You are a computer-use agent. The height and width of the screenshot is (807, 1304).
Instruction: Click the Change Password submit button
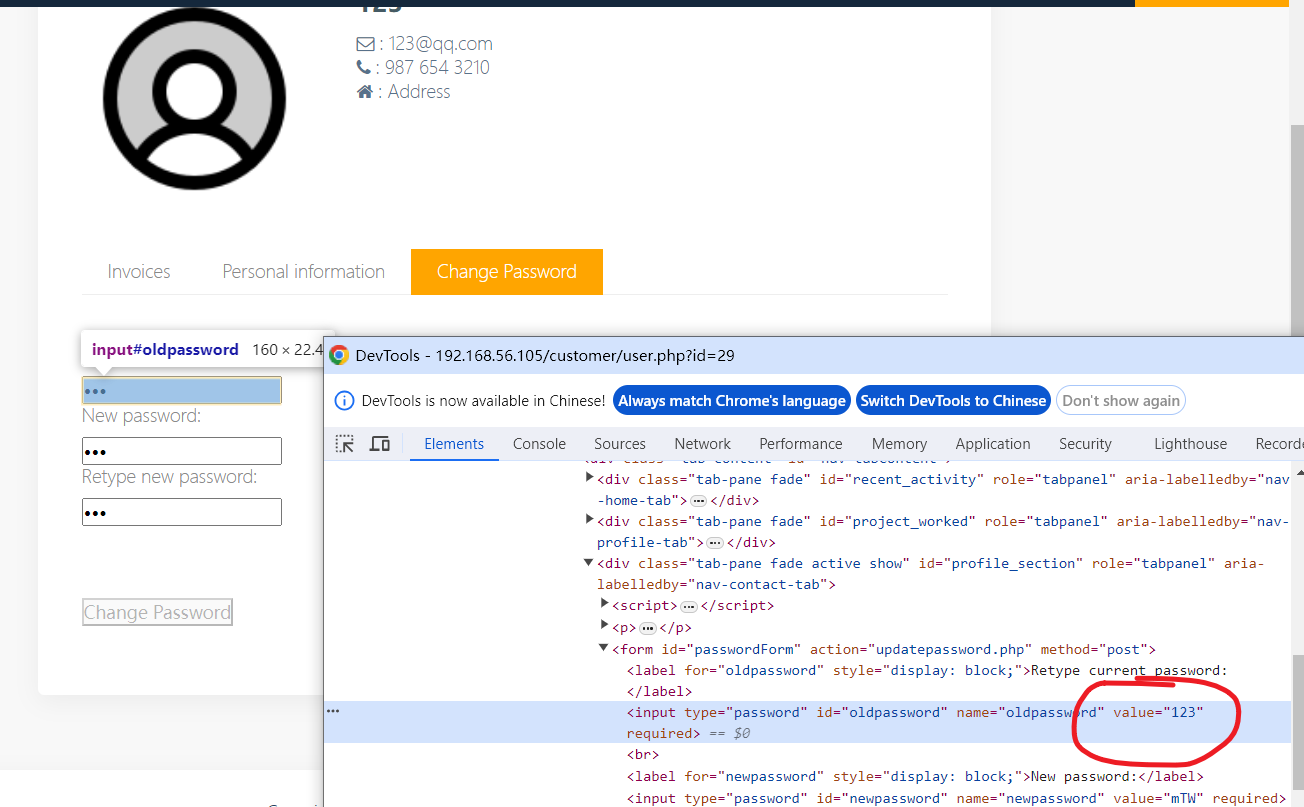click(157, 613)
